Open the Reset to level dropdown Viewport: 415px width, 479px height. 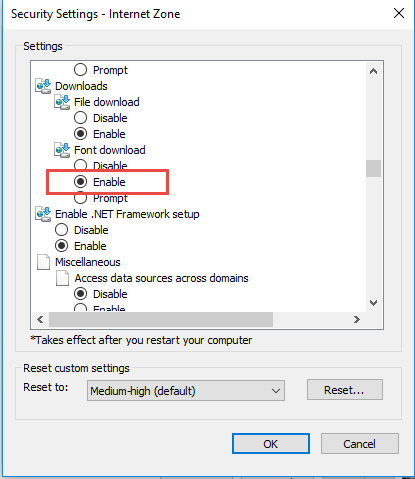click(186, 391)
